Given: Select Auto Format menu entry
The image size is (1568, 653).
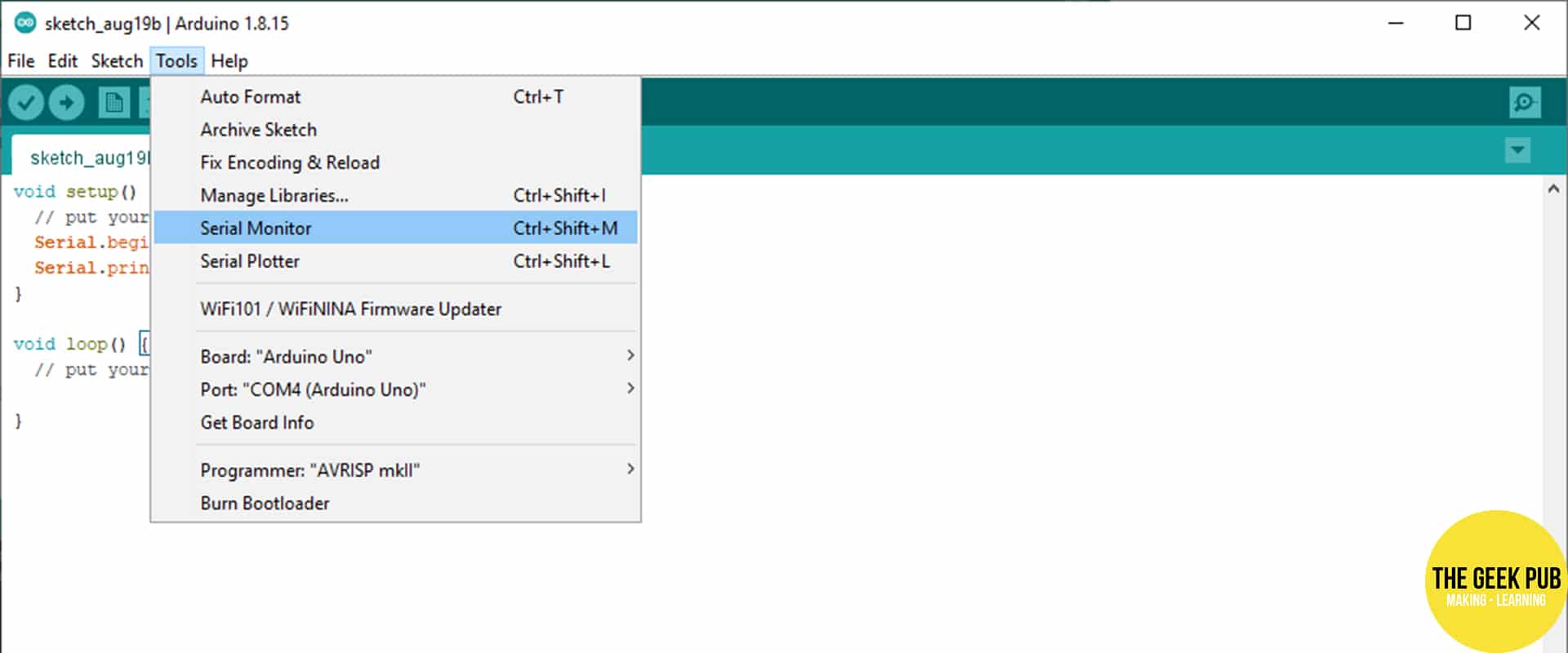Looking at the screenshot, I should 395,96.
